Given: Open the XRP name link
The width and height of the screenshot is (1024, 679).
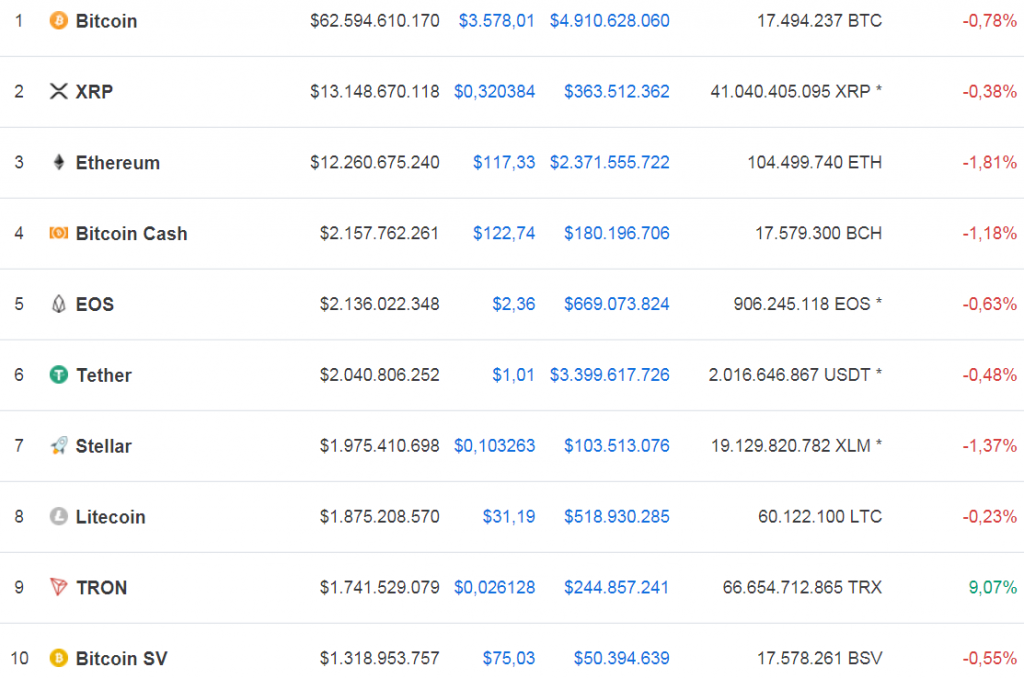Looking at the screenshot, I should click(x=95, y=91).
